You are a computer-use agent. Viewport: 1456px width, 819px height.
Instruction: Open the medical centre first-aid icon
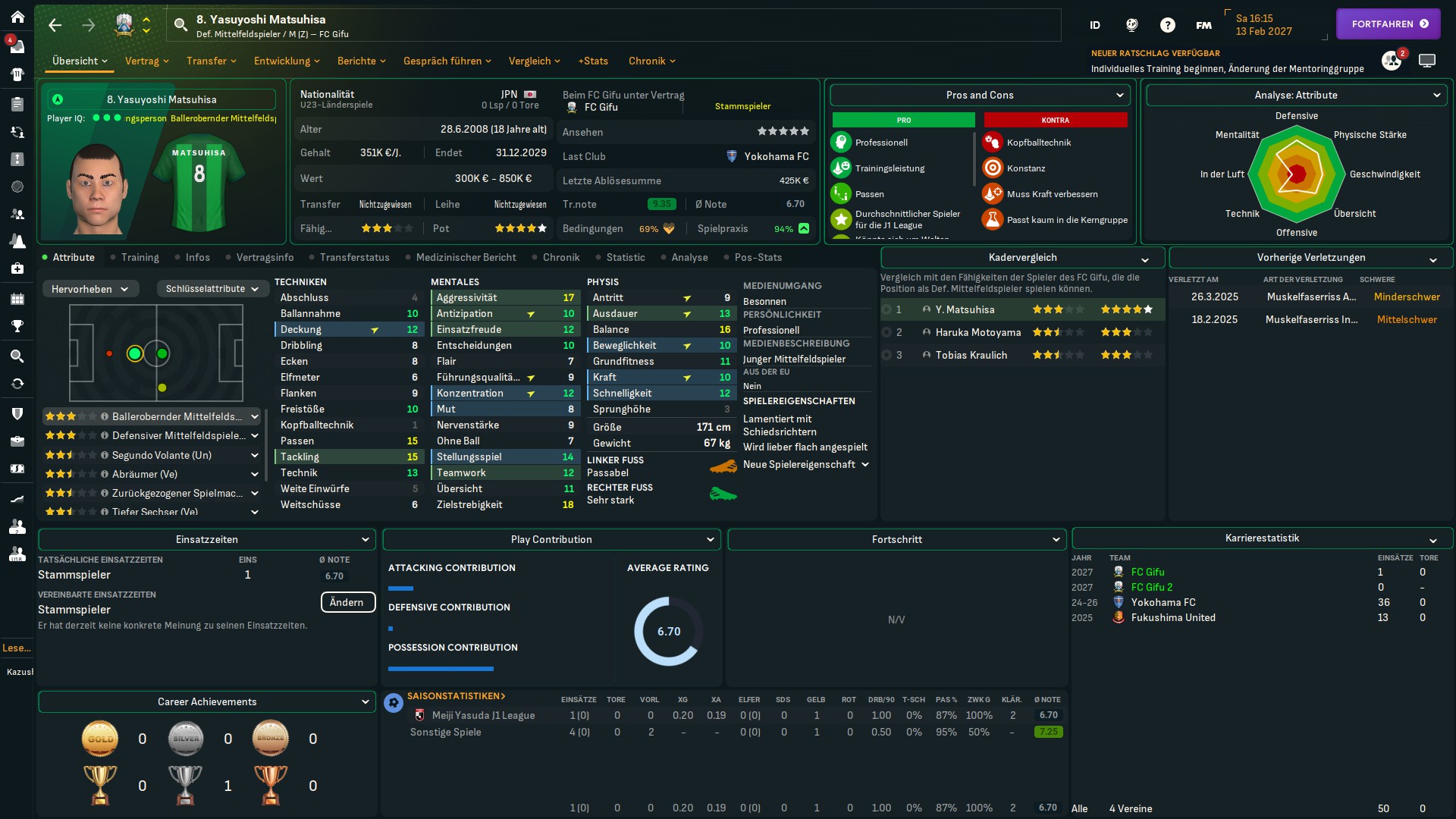[x=17, y=268]
